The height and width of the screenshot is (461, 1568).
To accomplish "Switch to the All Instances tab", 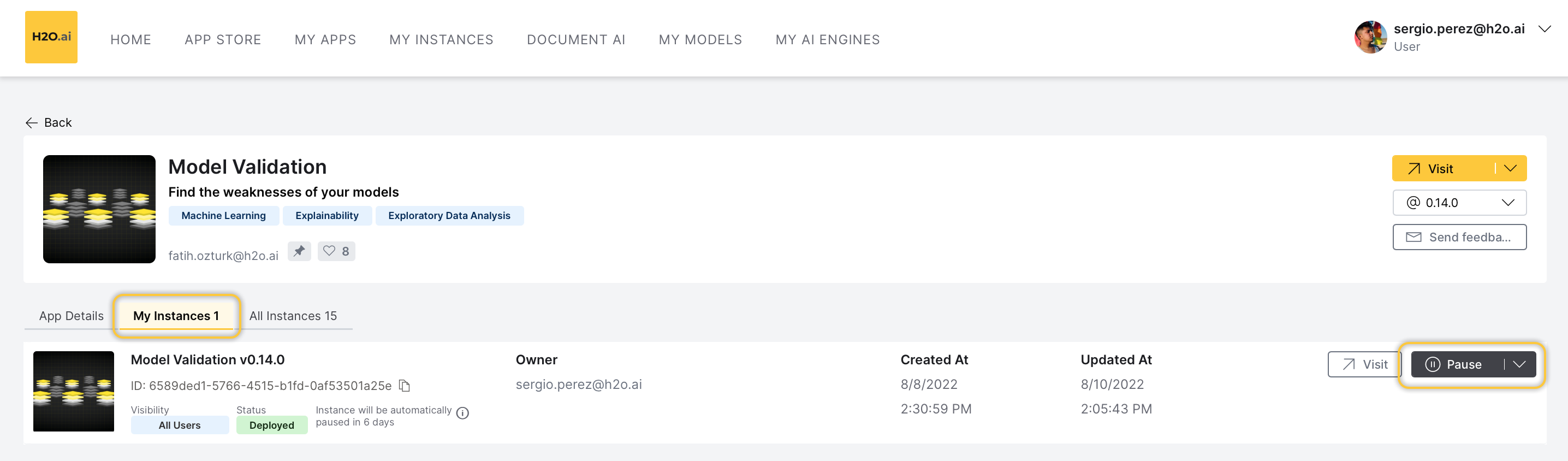I will pyautogui.click(x=293, y=316).
